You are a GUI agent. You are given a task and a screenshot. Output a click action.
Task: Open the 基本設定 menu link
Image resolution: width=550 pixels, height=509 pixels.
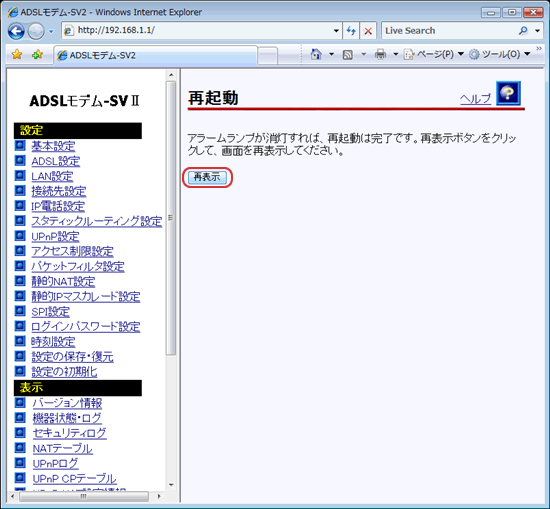point(53,146)
